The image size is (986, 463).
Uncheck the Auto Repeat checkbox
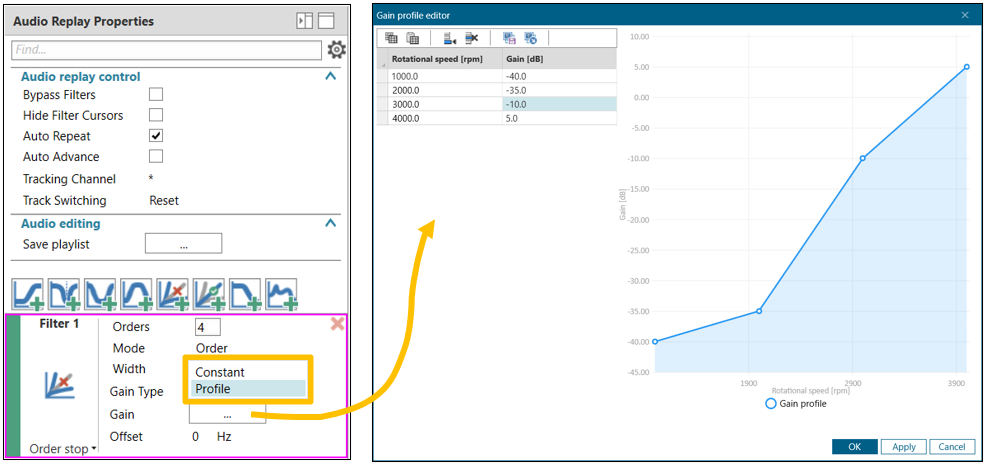(156, 136)
